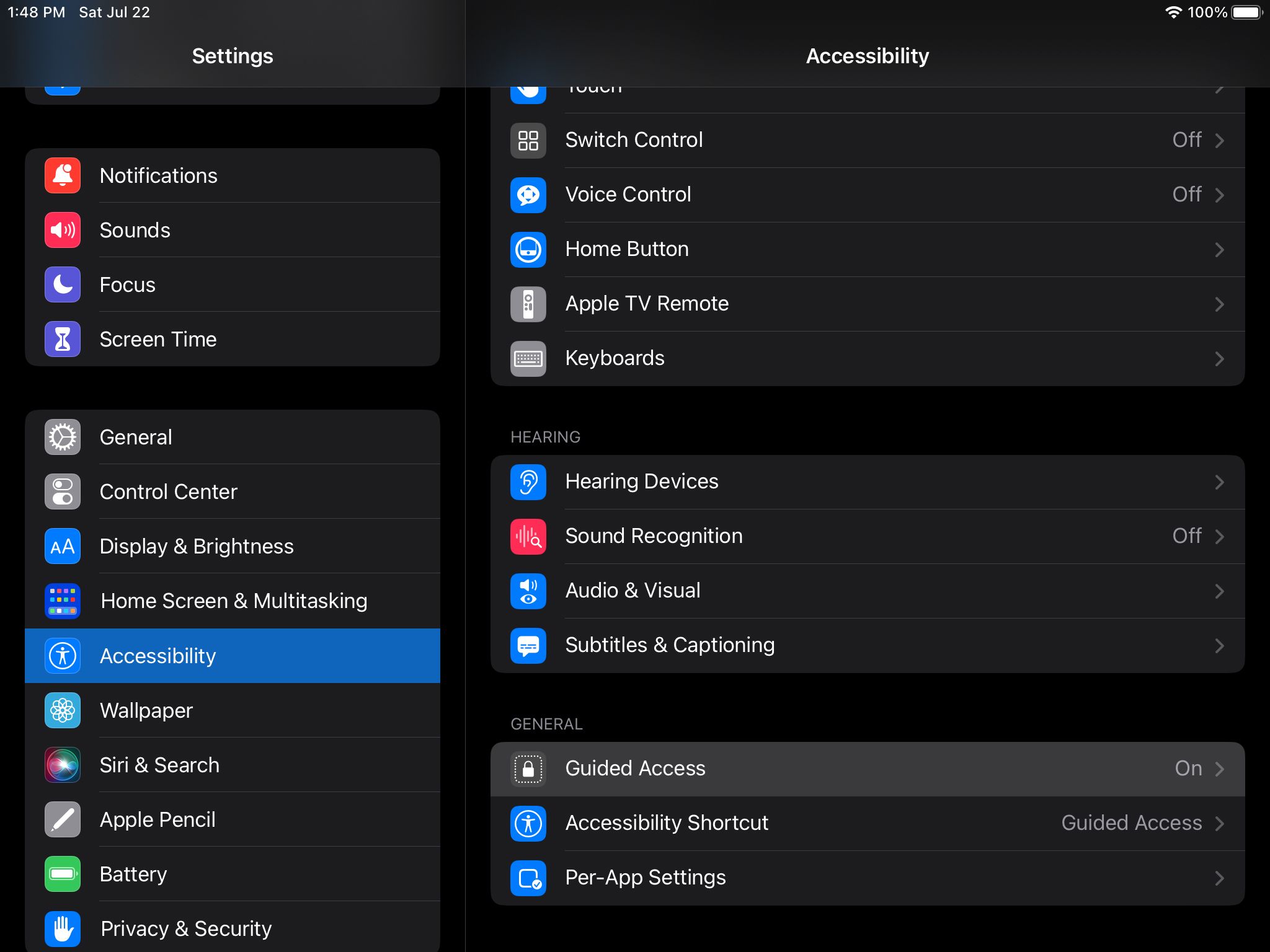1270x952 pixels.
Task: Open the Accessibility Shortcut settings
Action: (868, 823)
